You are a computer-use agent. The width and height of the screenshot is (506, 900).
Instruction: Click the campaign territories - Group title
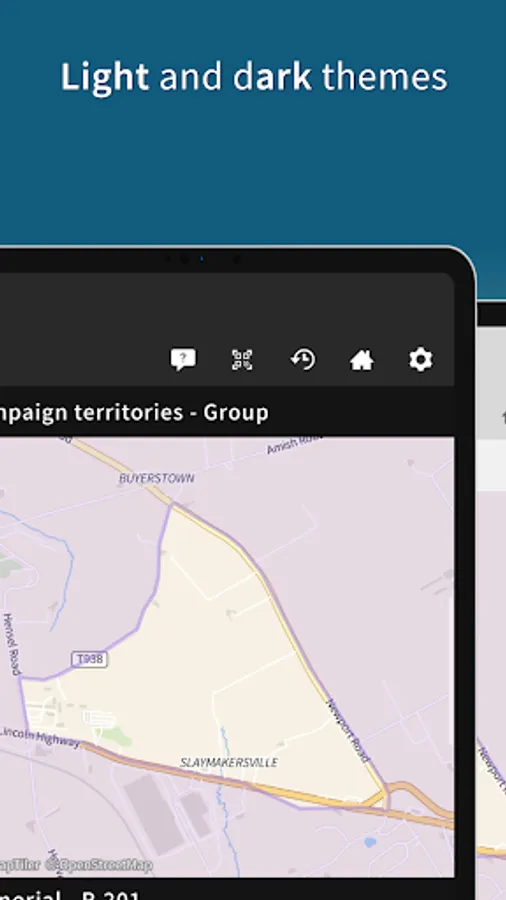[x=134, y=413]
